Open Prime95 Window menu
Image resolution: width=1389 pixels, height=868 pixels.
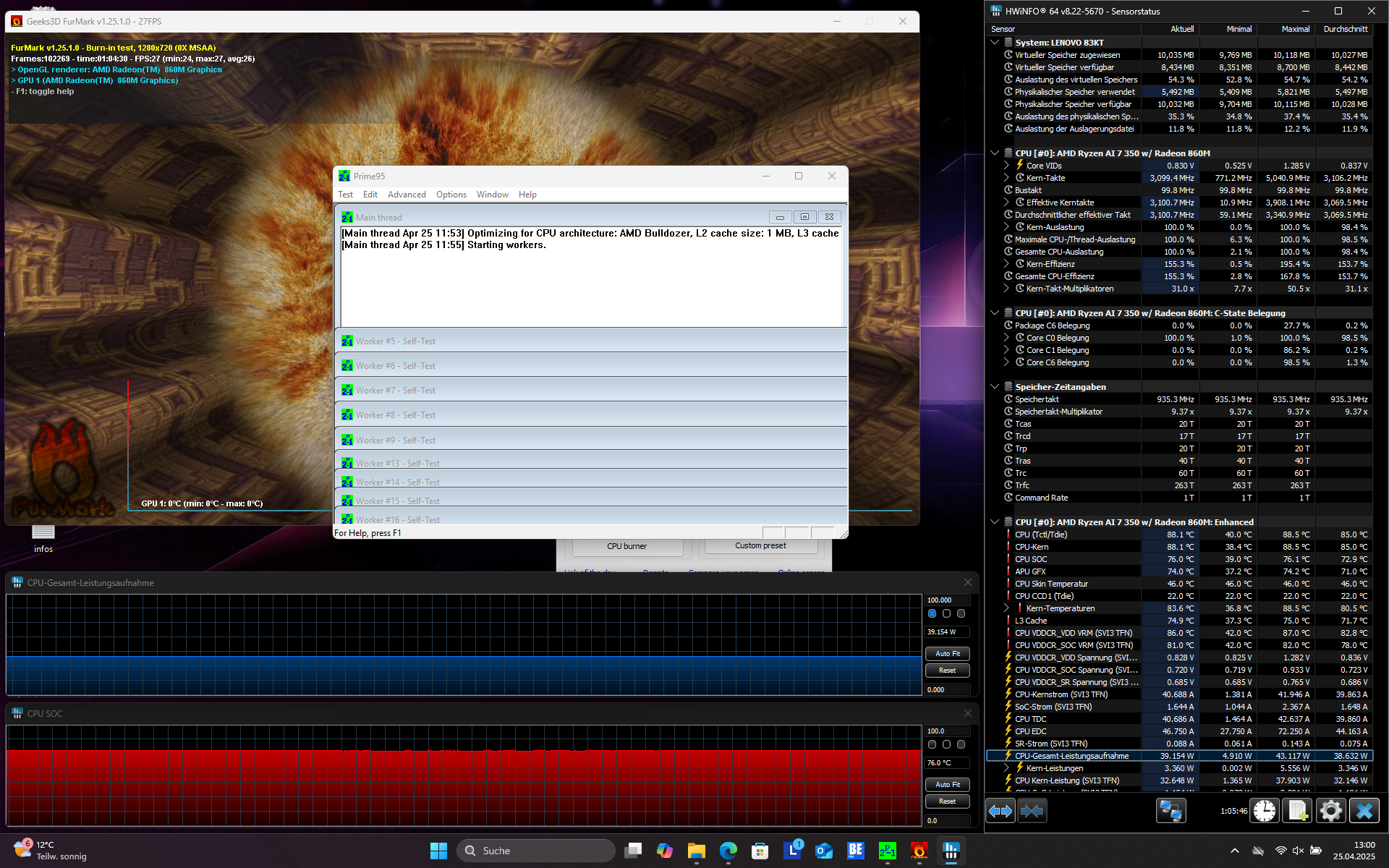click(493, 195)
